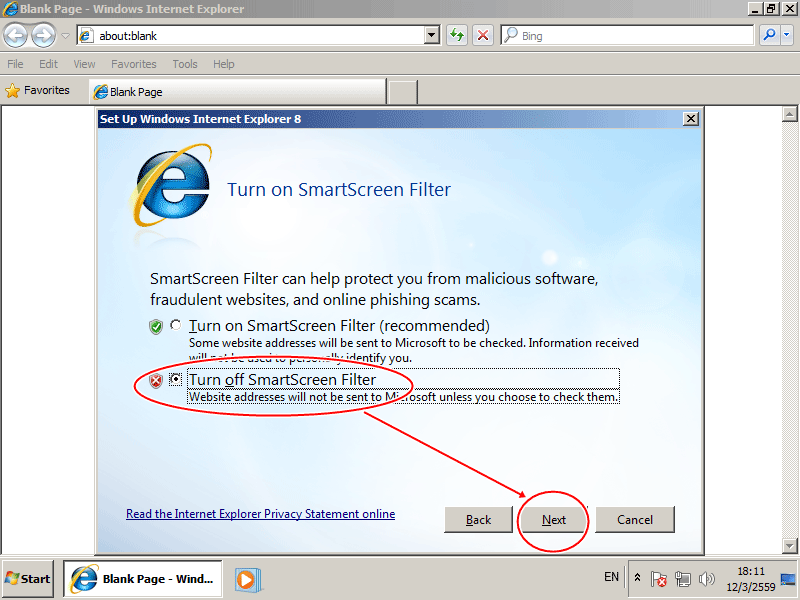The height and width of the screenshot is (600, 800).
Task: Click the red Stop loading icon
Action: pyautogui.click(x=483, y=35)
